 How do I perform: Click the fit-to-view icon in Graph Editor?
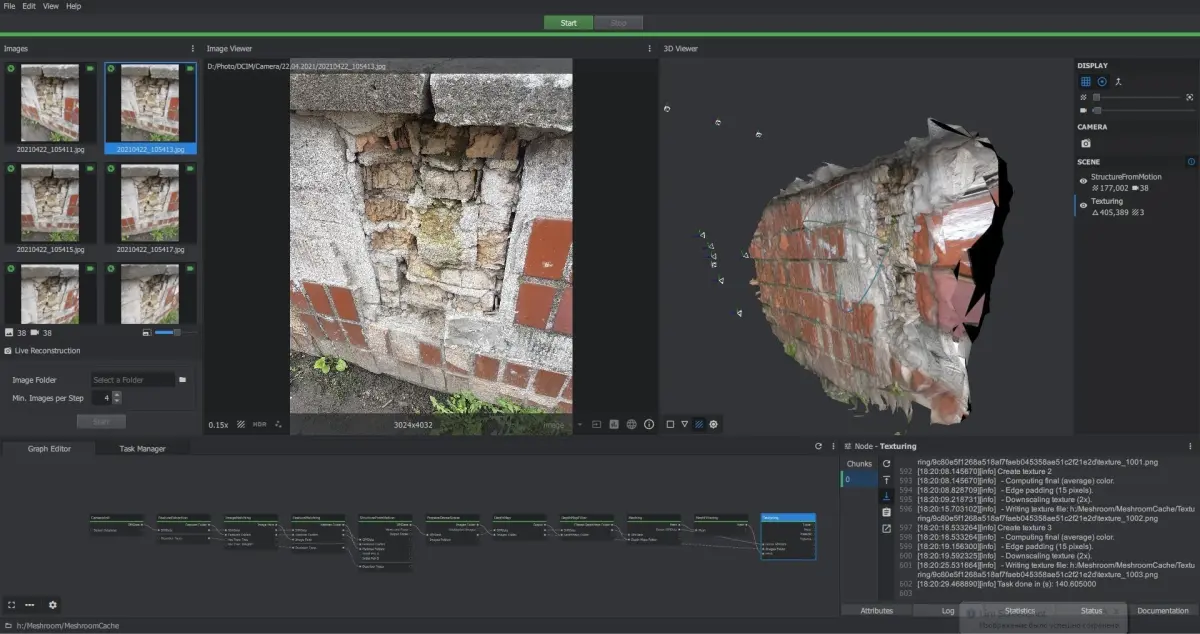[x=11, y=605]
